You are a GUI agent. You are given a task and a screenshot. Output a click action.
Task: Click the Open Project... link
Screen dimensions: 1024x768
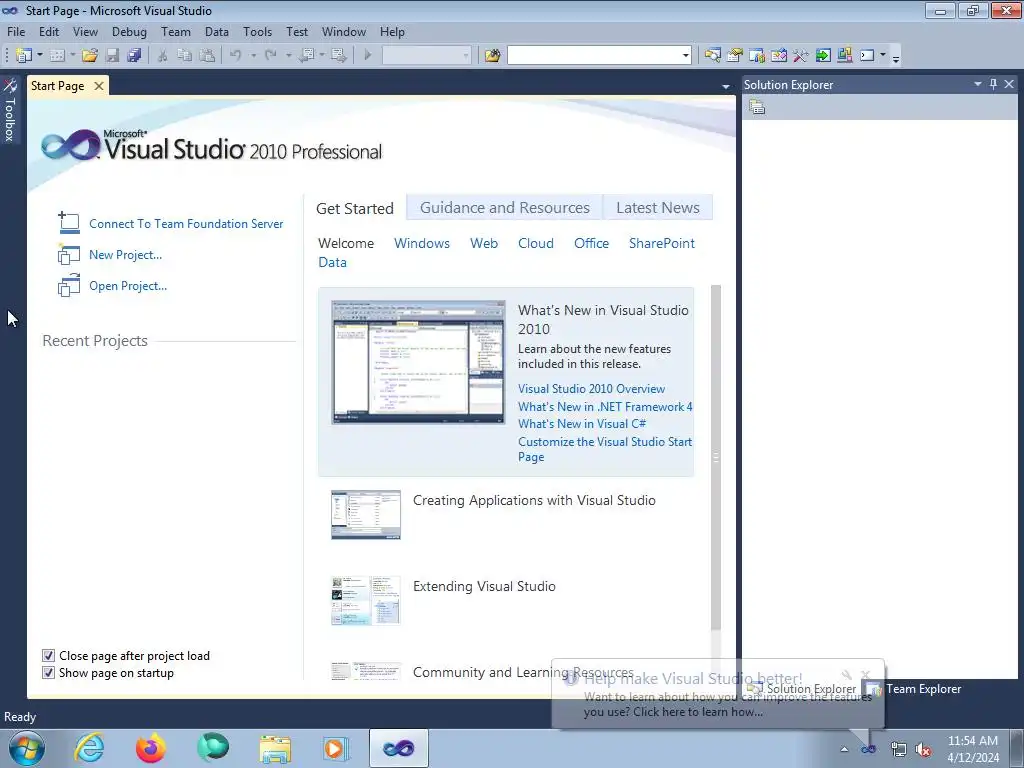[x=128, y=286]
